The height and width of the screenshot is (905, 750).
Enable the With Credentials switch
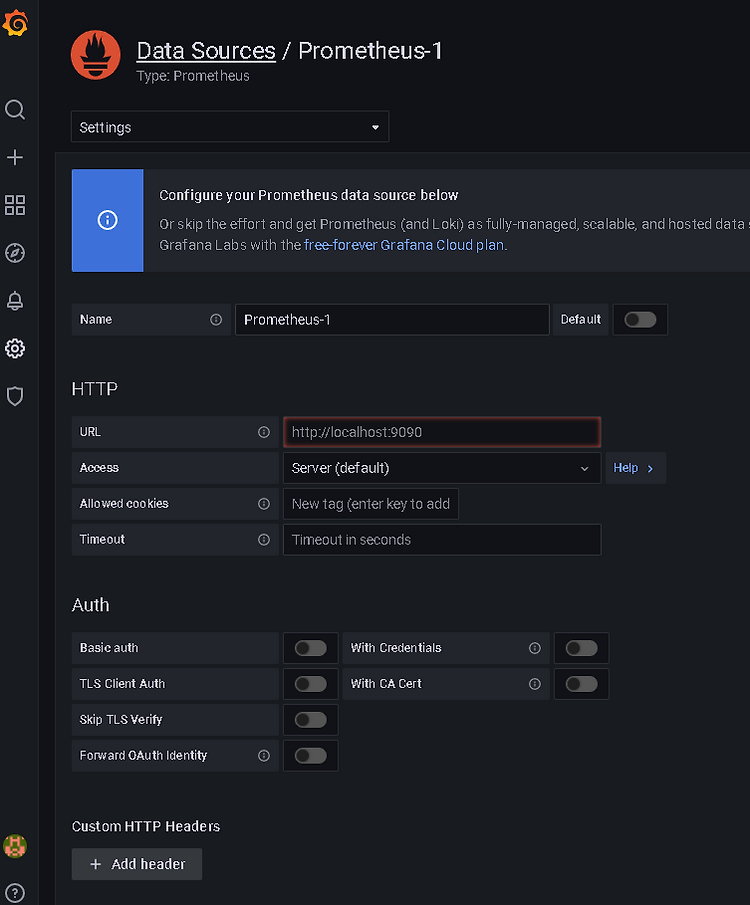click(x=581, y=648)
